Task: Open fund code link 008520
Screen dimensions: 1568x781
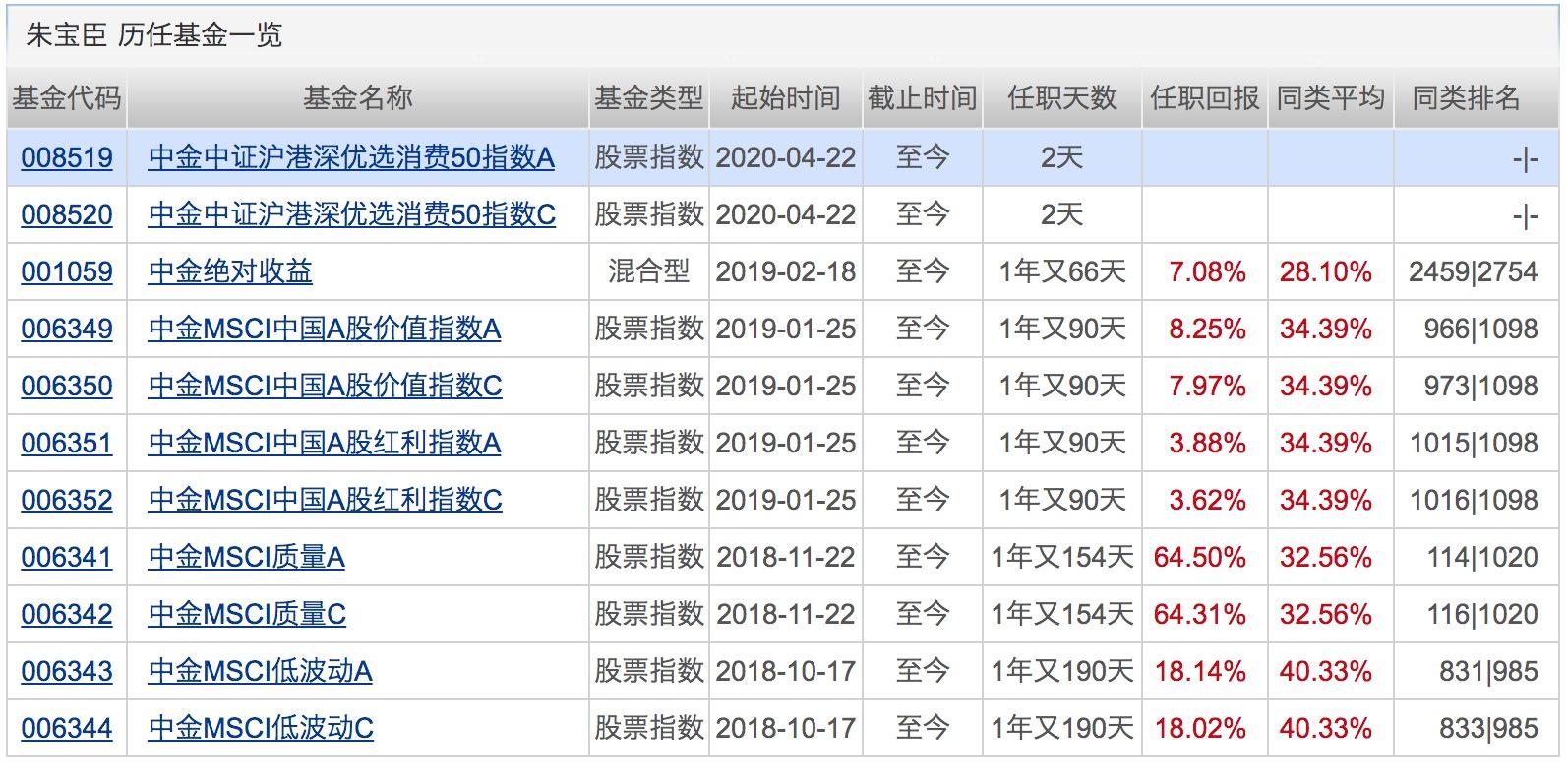Action: click(67, 214)
